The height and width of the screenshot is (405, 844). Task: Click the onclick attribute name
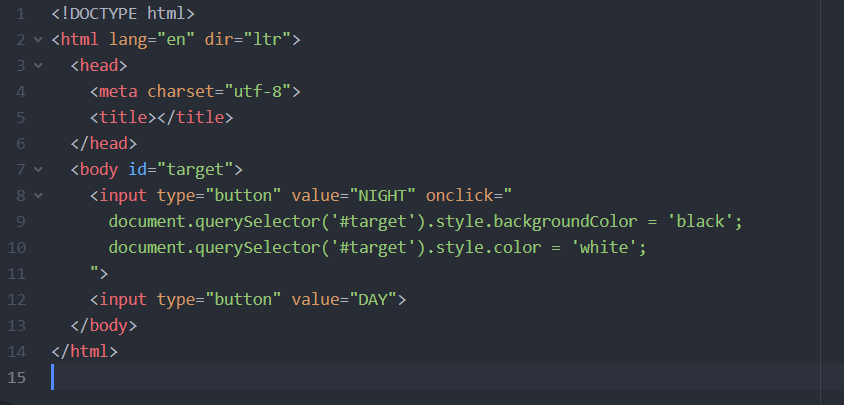tap(459, 195)
